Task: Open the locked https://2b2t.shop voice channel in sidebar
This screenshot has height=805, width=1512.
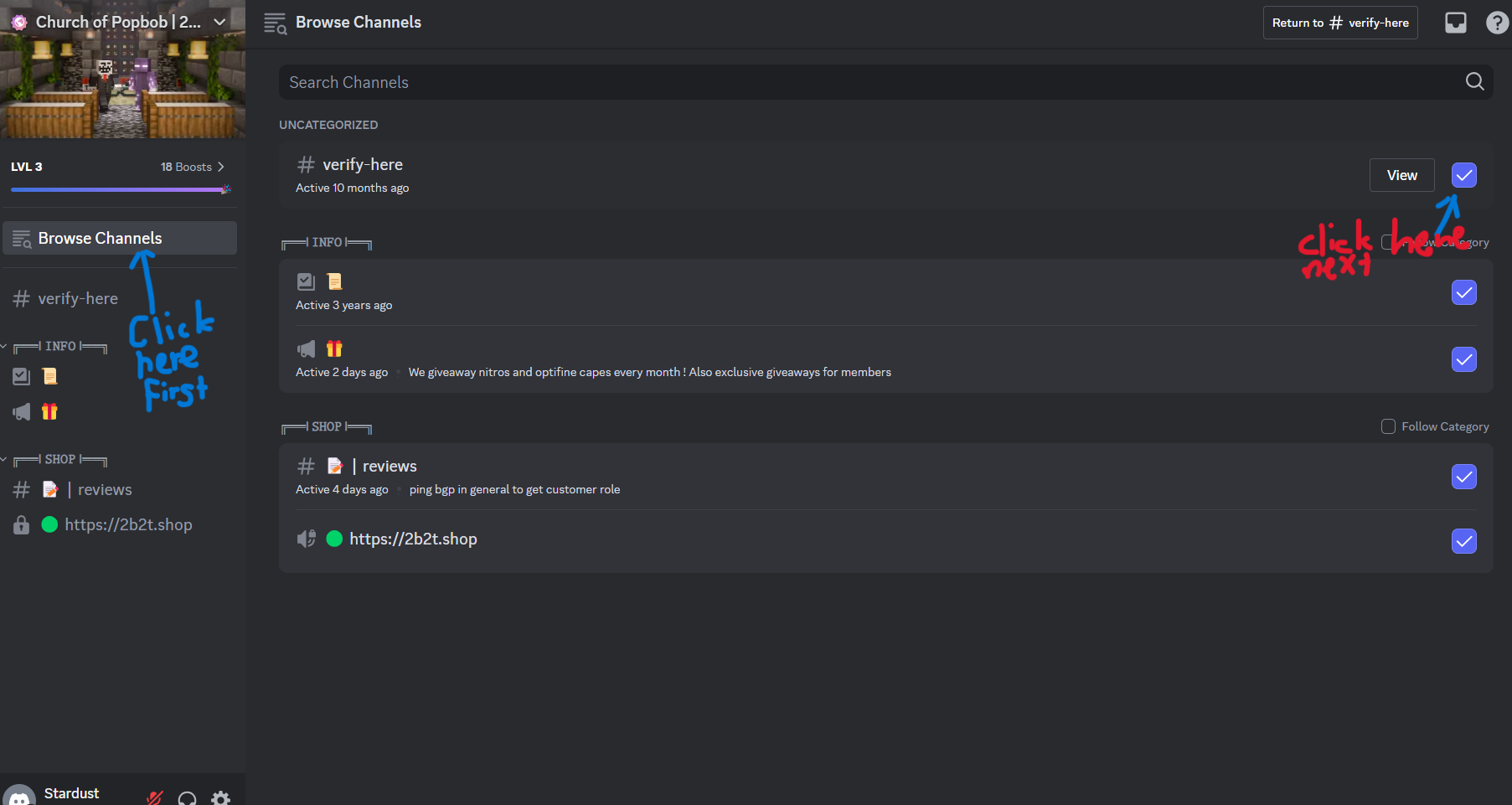Action: tap(127, 525)
